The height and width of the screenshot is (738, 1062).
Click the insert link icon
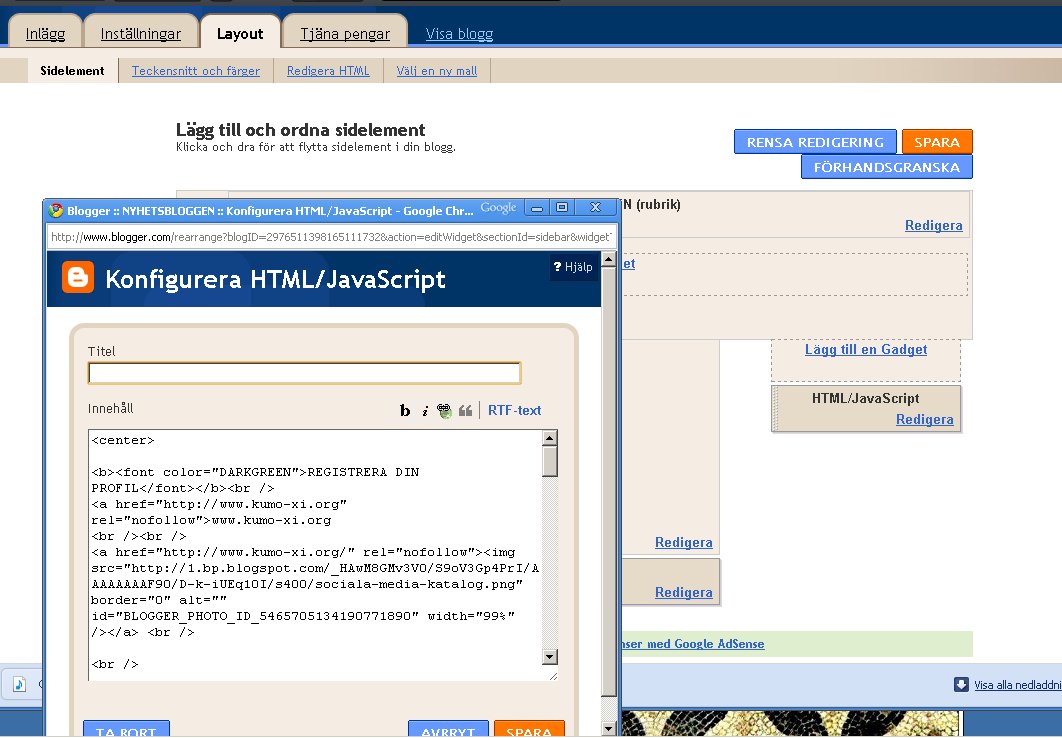tap(444, 410)
